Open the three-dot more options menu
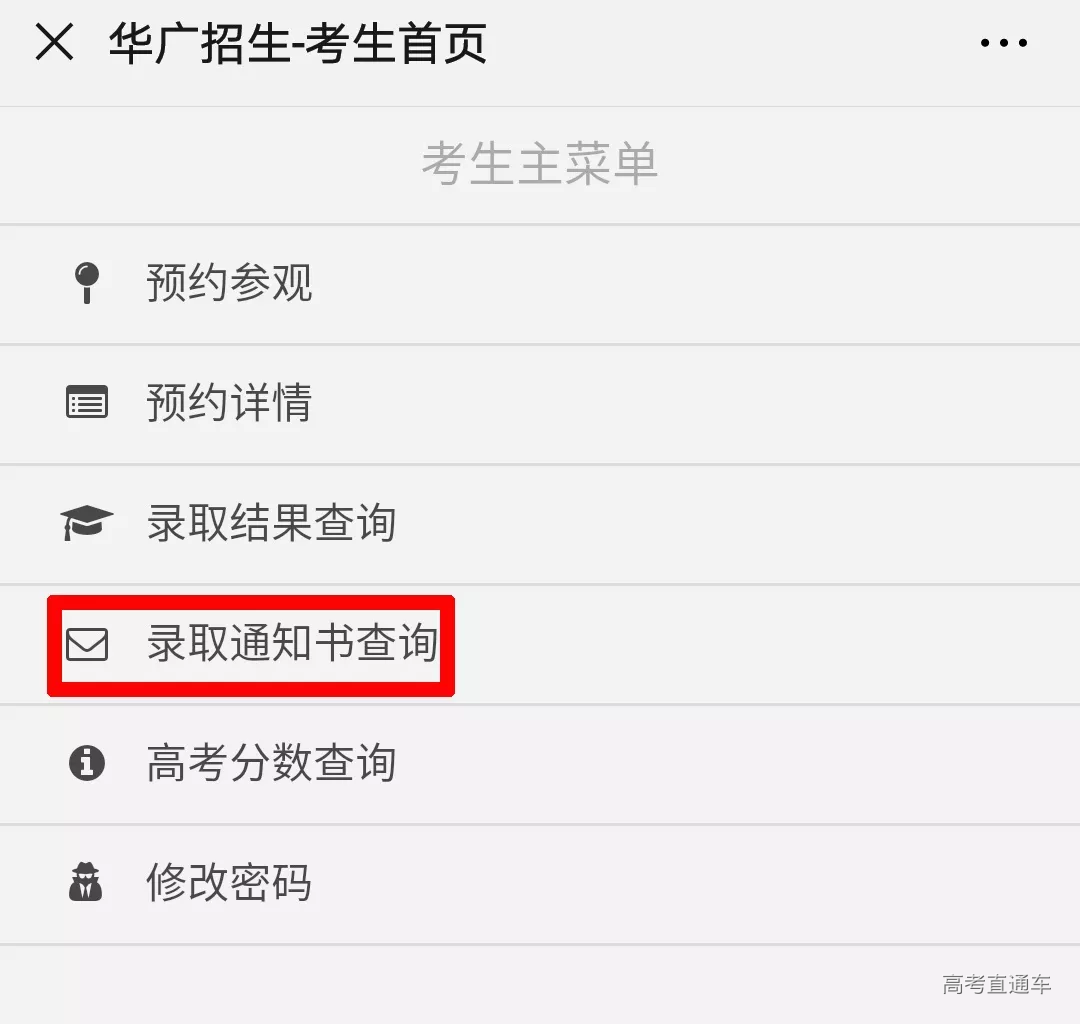This screenshot has width=1080, height=1024. coord(1004,43)
